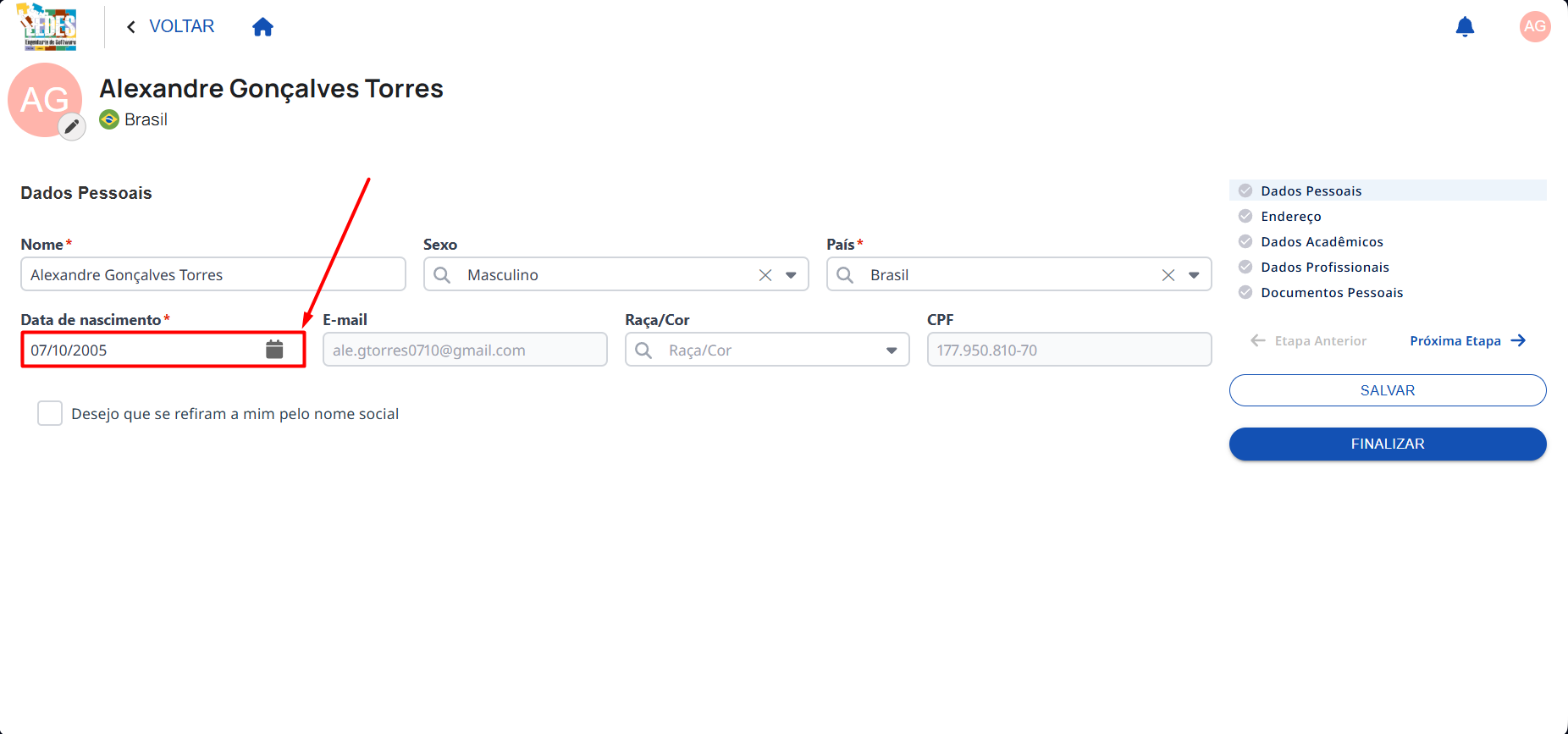Click the SALVAR button

click(x=1388, y=390)
